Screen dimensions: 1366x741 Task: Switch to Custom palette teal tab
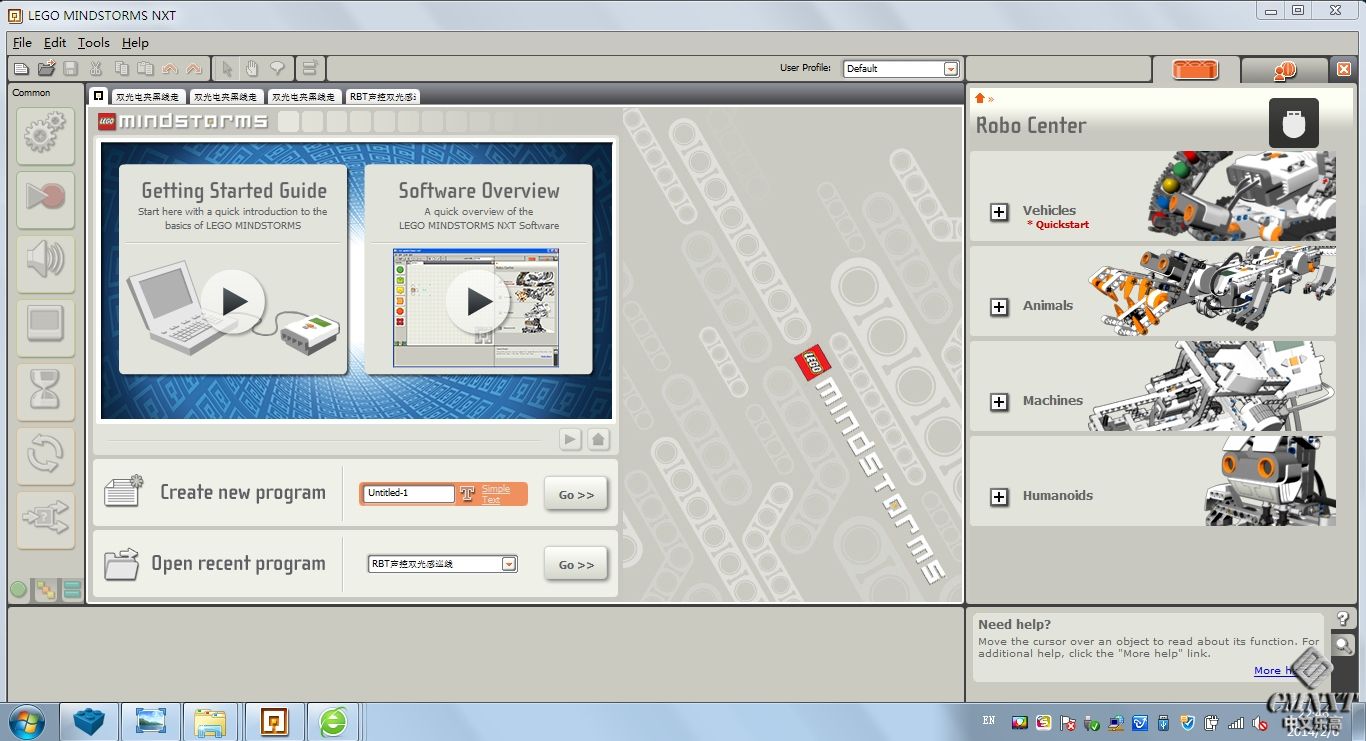72,590
